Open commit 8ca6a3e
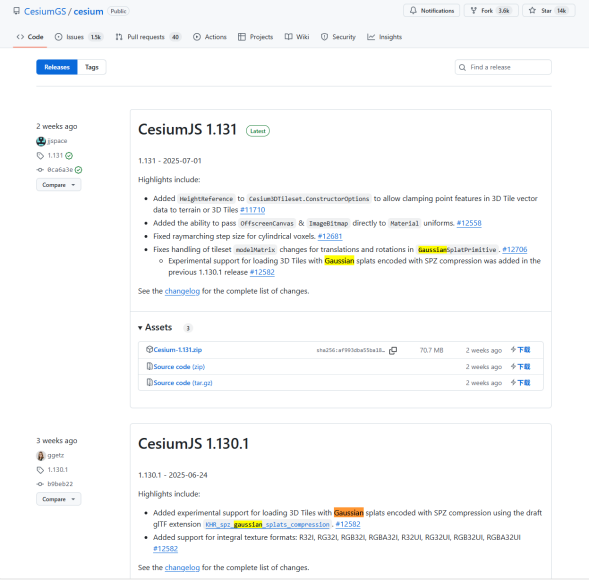This screenshot has width=589, height=581. tap(60, 170)
